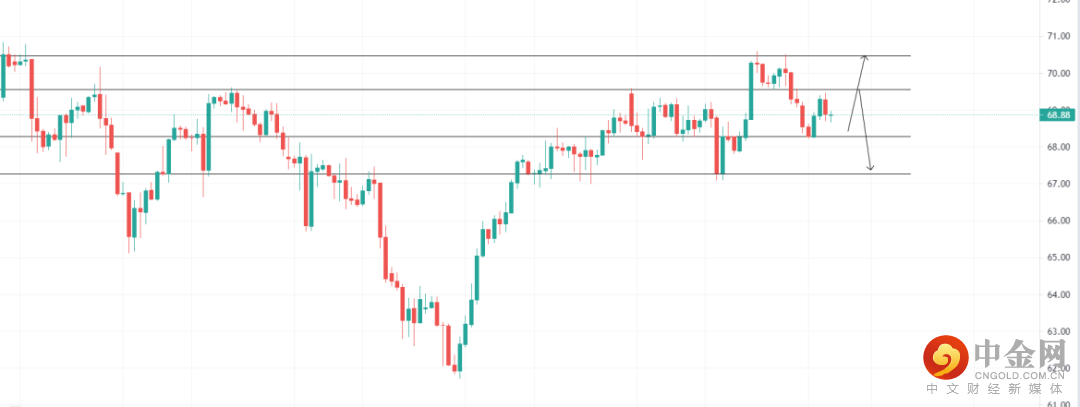Click the red-orange CNGOLD cloud logo
Screen dimensions: 1080x407
943,356
